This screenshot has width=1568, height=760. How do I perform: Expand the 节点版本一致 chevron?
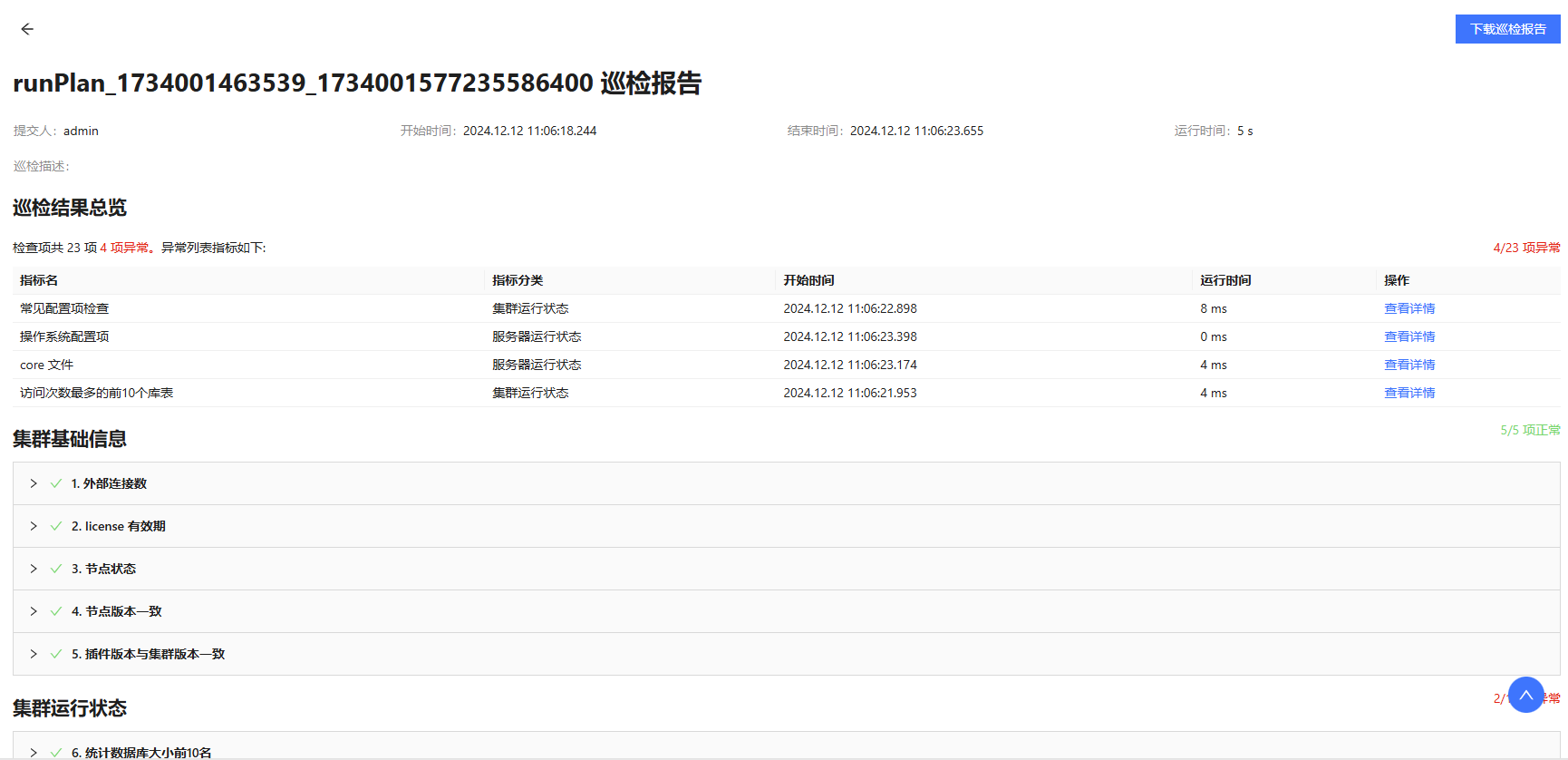(34, 611)
